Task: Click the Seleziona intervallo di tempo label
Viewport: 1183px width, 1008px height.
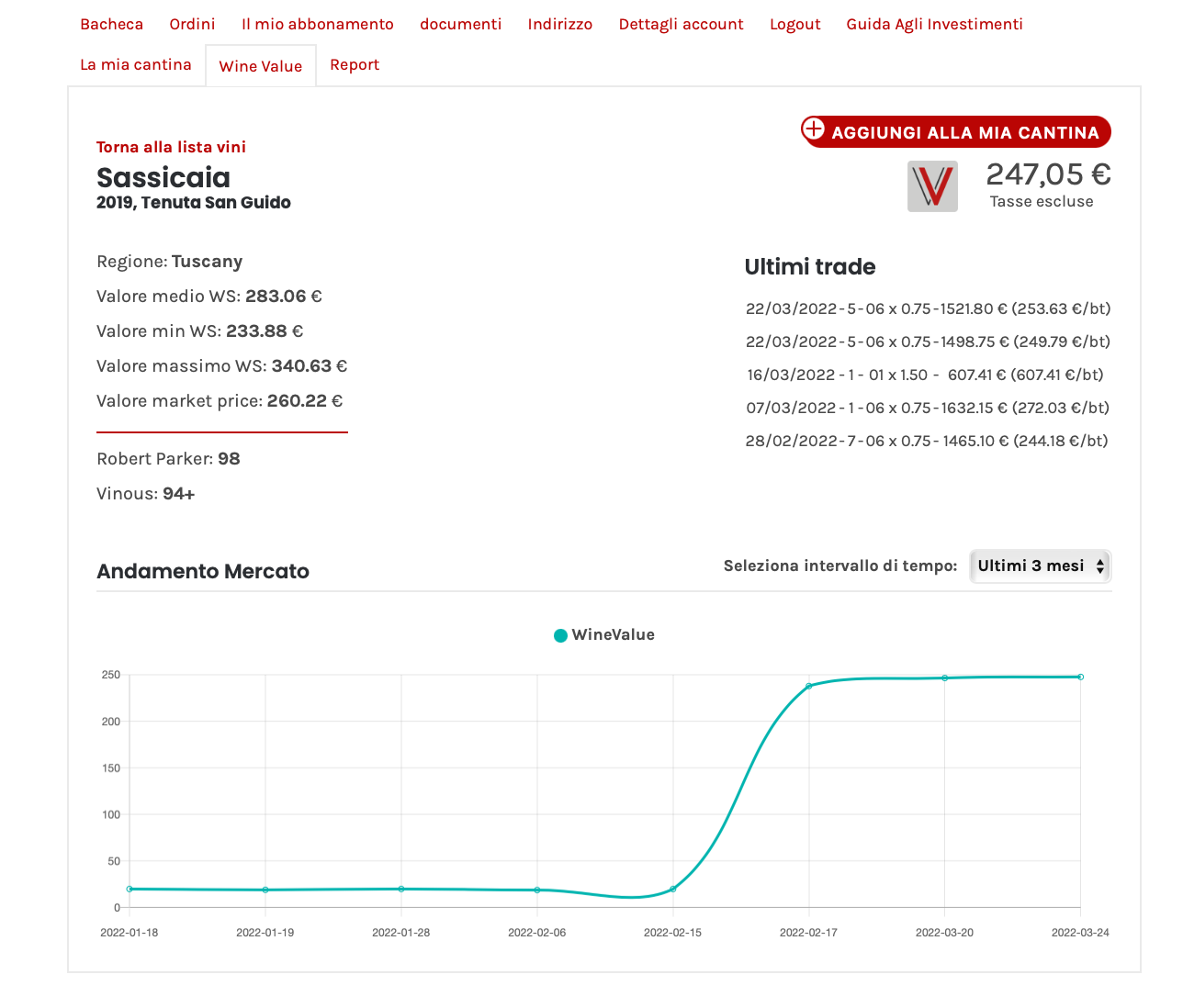Action: point(840,566)
